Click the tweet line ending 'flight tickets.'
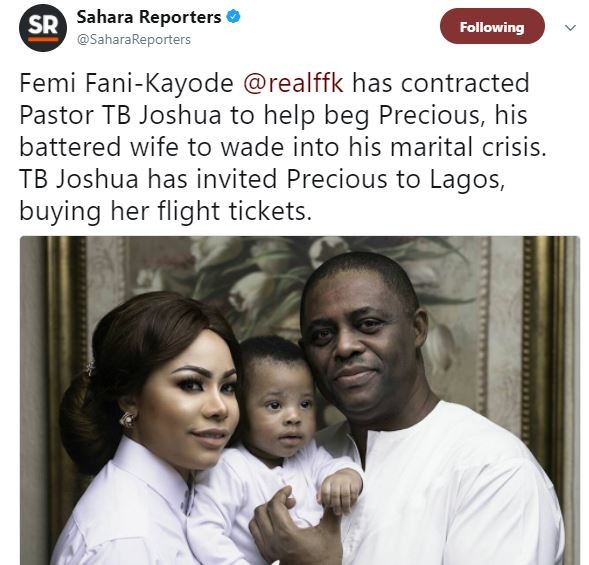This screenshot has width=589, height=565. [x=165, y=211]
